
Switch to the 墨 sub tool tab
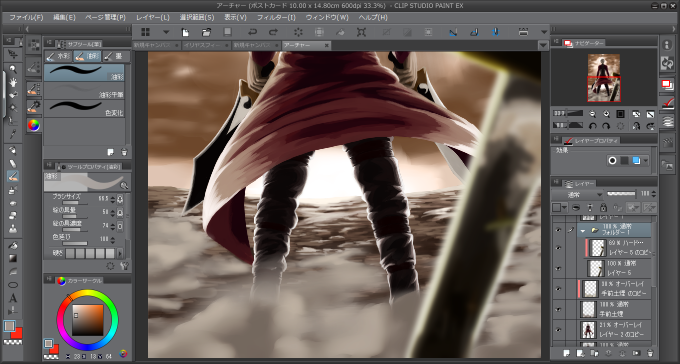point(114,56)
